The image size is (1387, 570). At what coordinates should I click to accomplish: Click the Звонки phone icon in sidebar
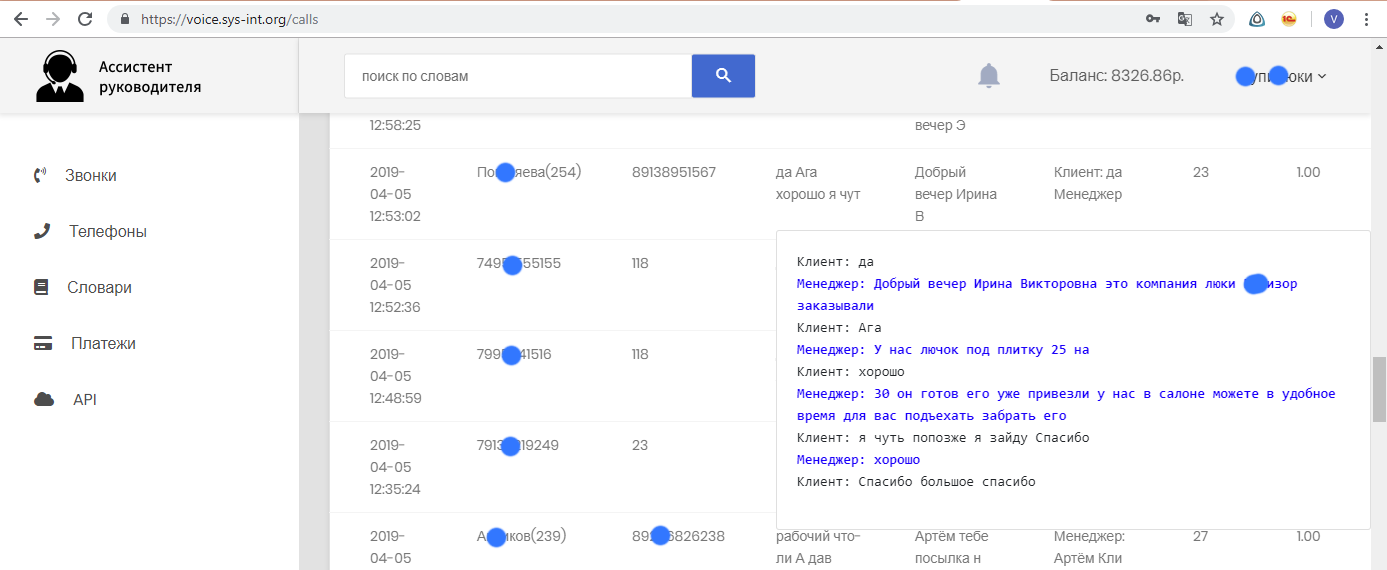(x=40, y=175)
